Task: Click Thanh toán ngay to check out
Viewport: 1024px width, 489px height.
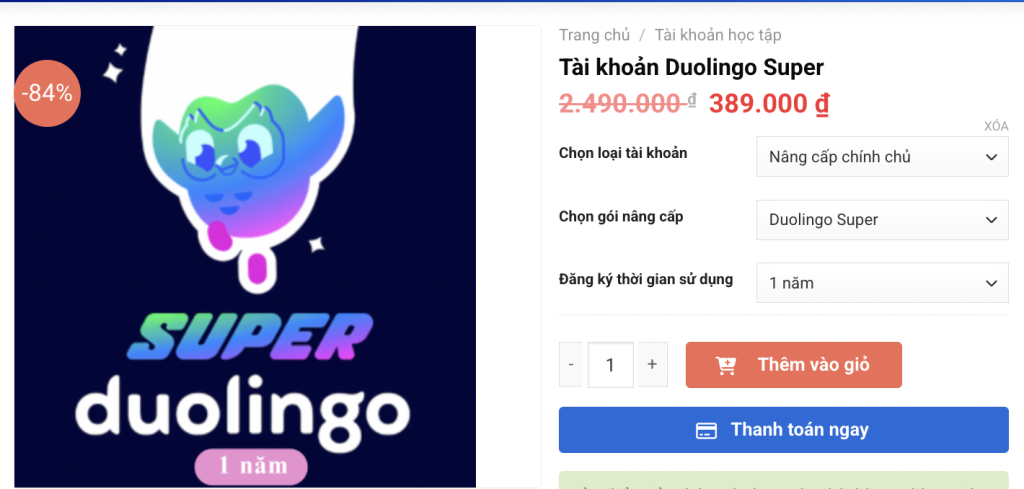Action: [784, 430]
